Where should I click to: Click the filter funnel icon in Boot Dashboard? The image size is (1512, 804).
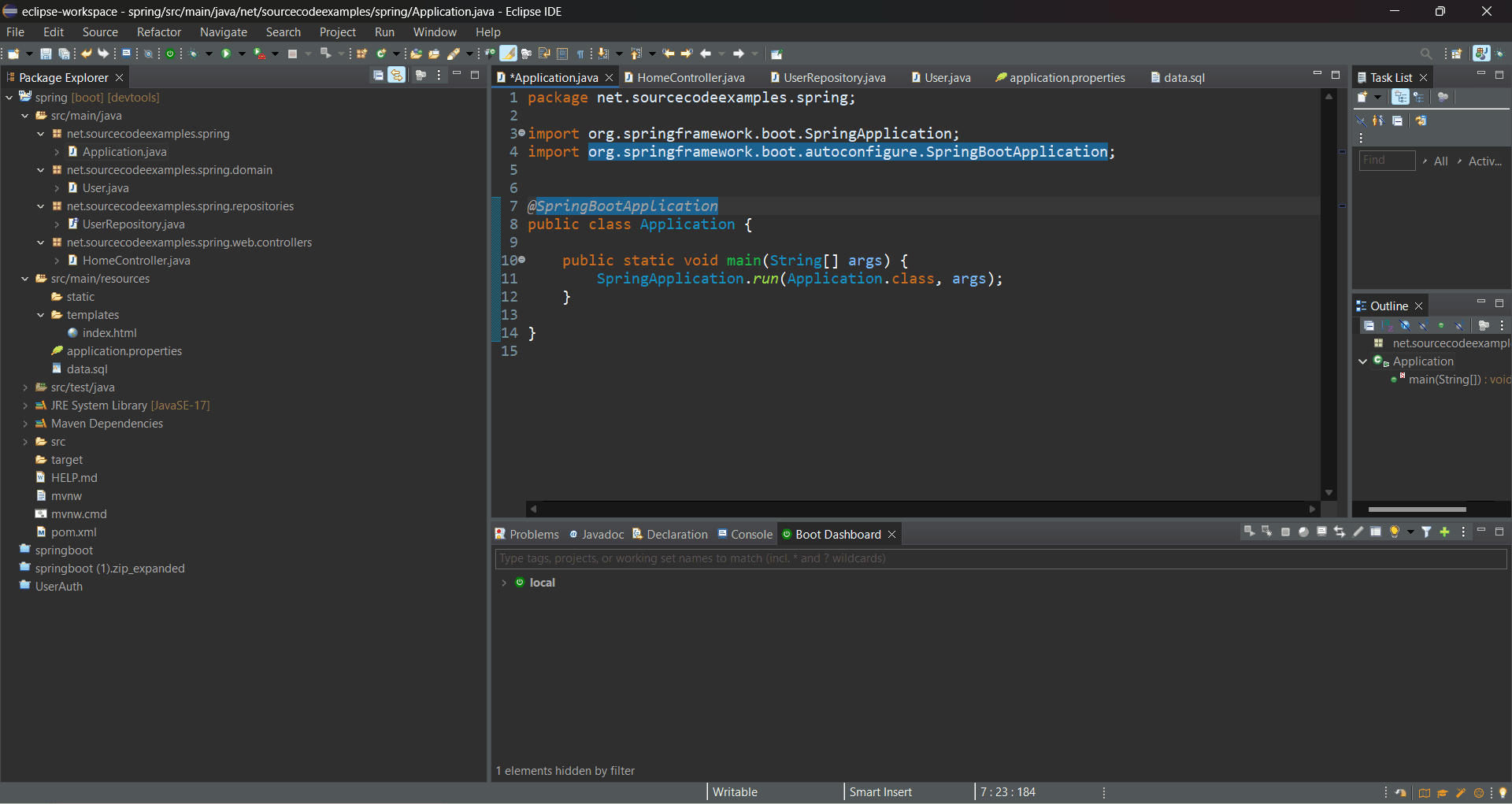pos(1426,532)
